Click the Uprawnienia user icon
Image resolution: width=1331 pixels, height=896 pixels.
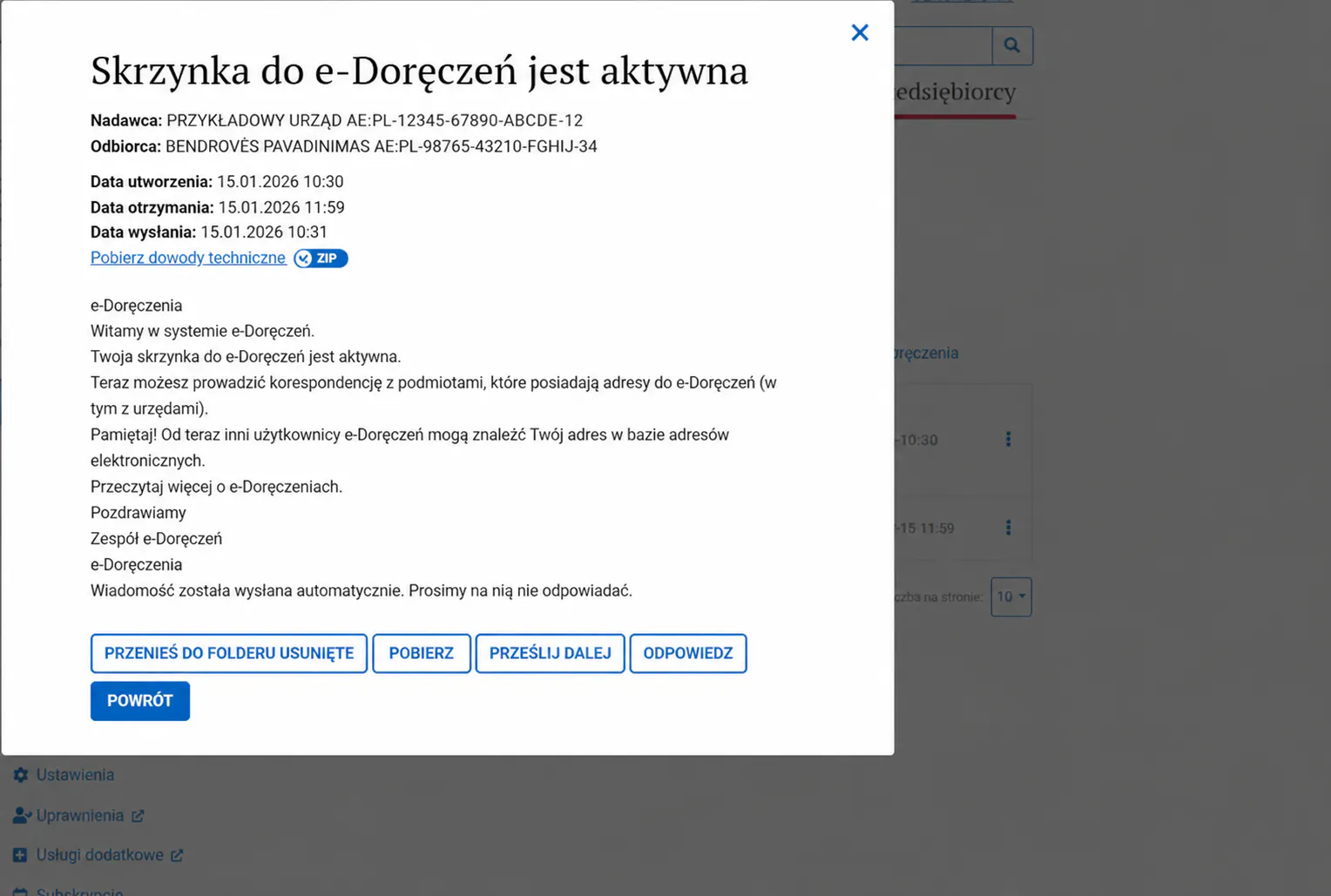[22, 816]
